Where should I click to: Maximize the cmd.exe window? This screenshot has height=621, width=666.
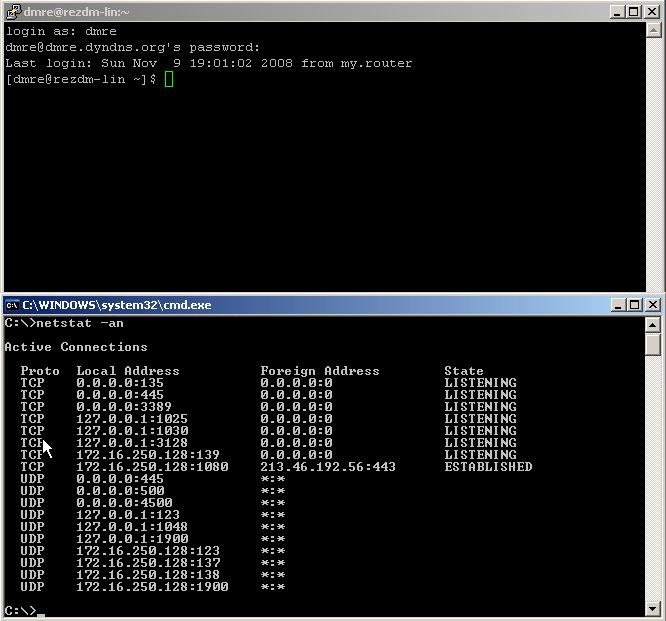[635, 305]
